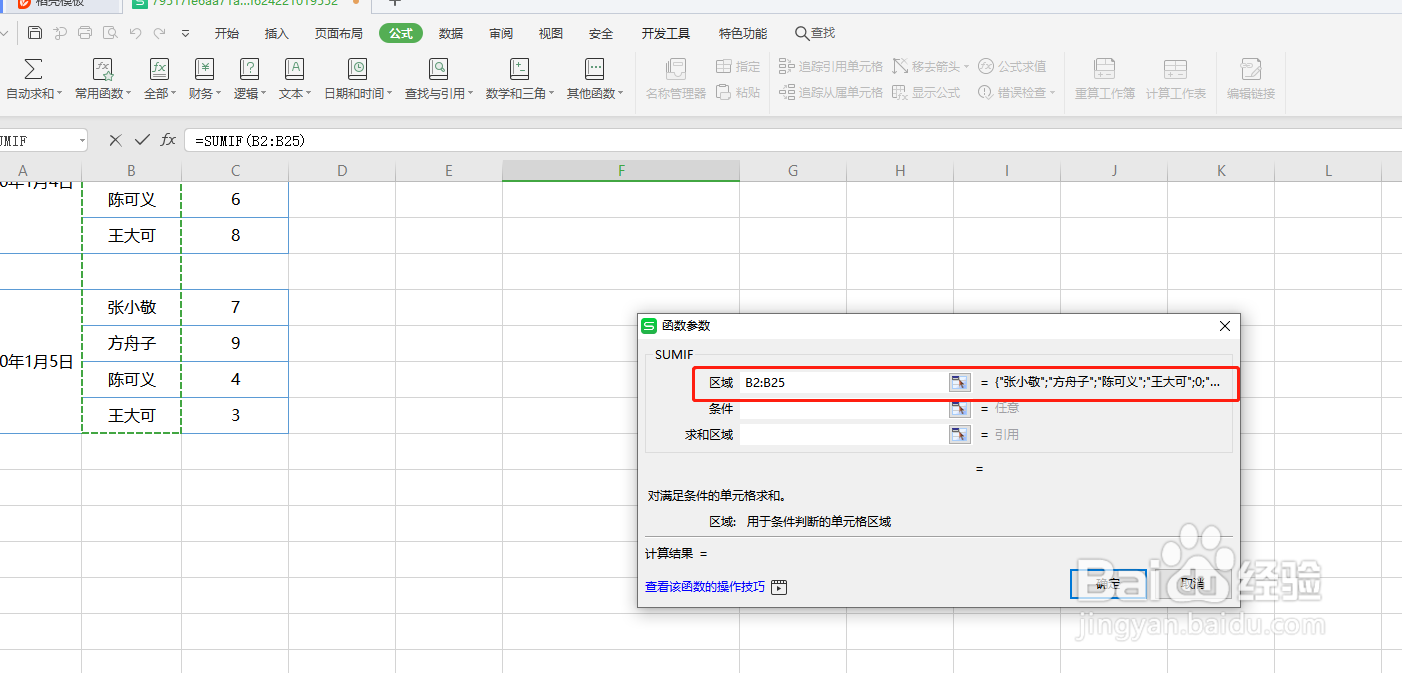1402x673 pixels.
Task: Open the 查找与引用 lookup functions icon
Action: (x=439, y=69)
